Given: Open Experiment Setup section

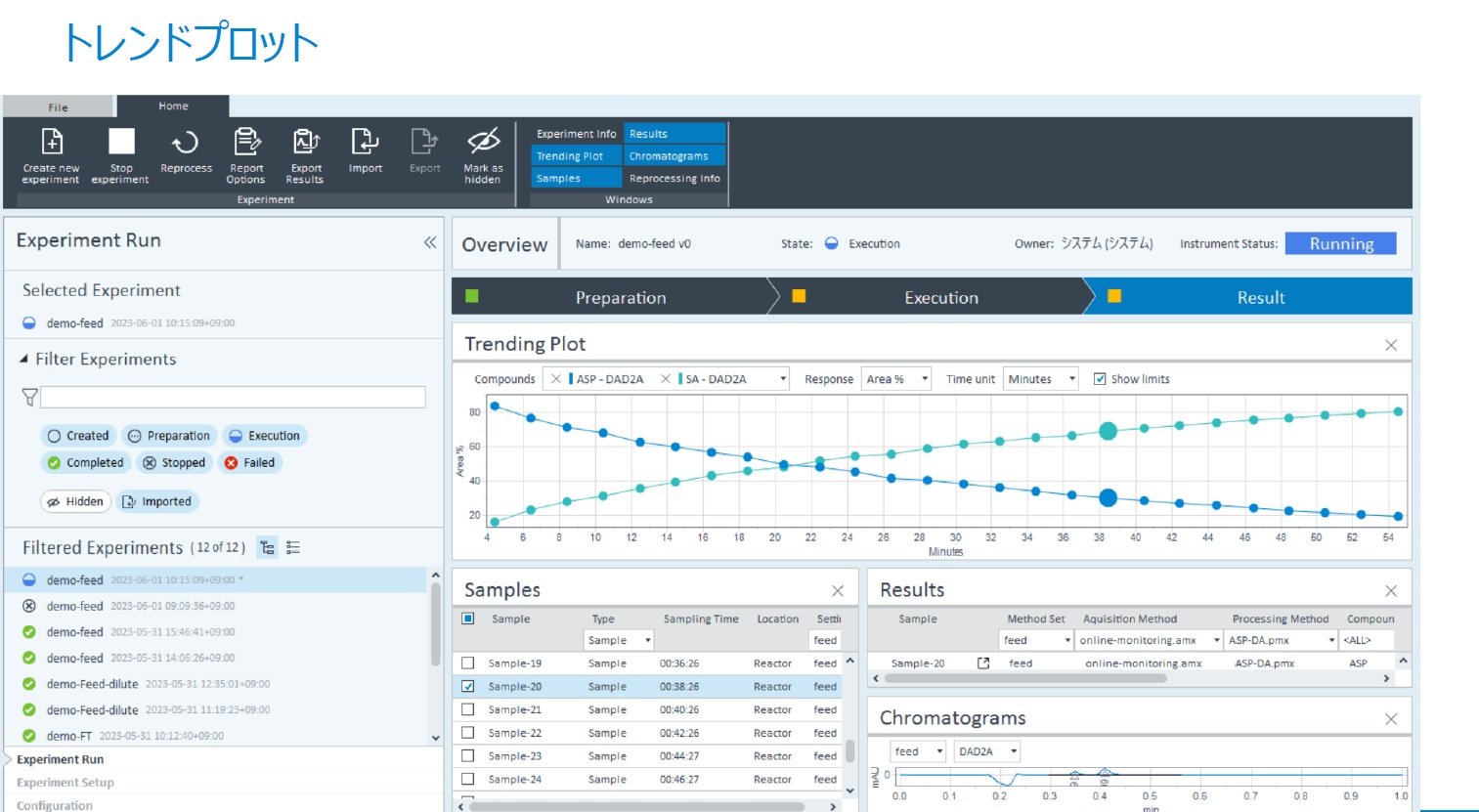Looking at the screenshot, I should [x=65, y=783].
